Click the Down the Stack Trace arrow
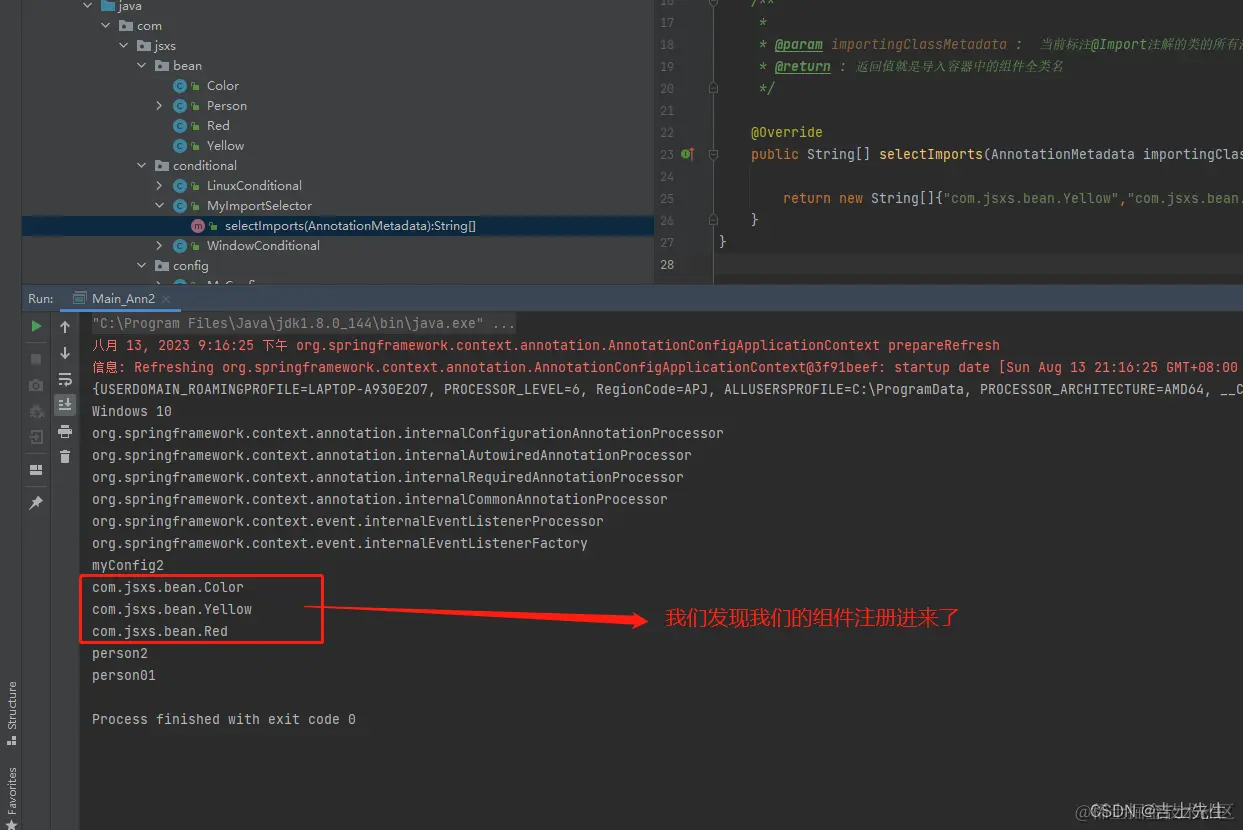The width and height of the screenshot is (1243, 830). (65, 353)
